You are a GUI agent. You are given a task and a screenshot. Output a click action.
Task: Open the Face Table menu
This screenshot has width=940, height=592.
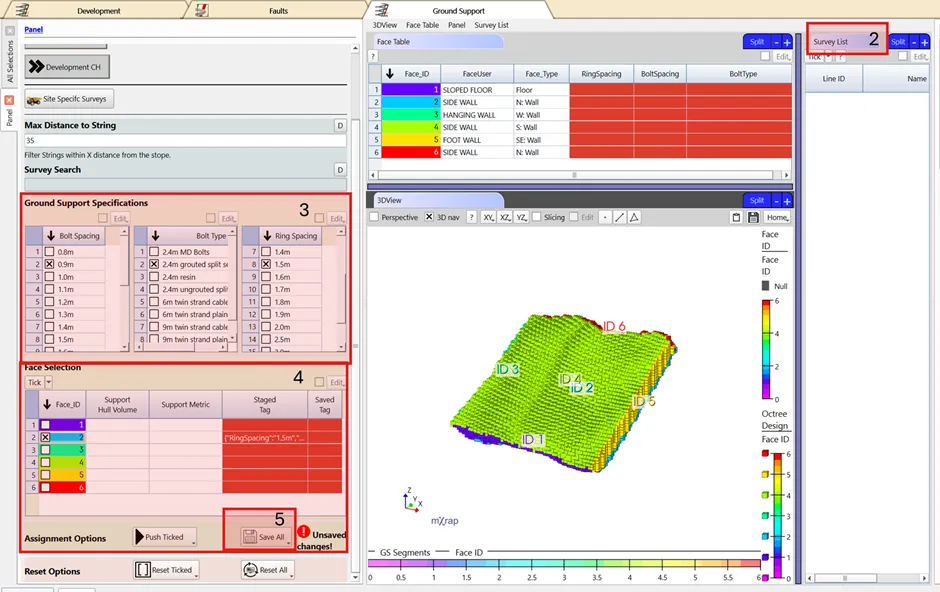click(422, 25)
